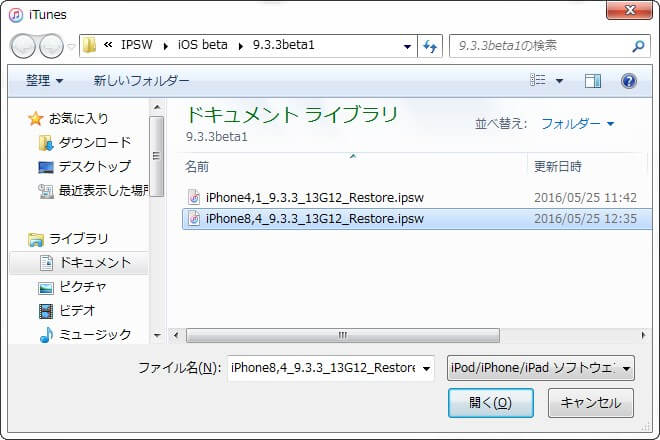This screenshot has width=660, height=440.
Task: Open the 整理 menu
Action: click(44, 80)
